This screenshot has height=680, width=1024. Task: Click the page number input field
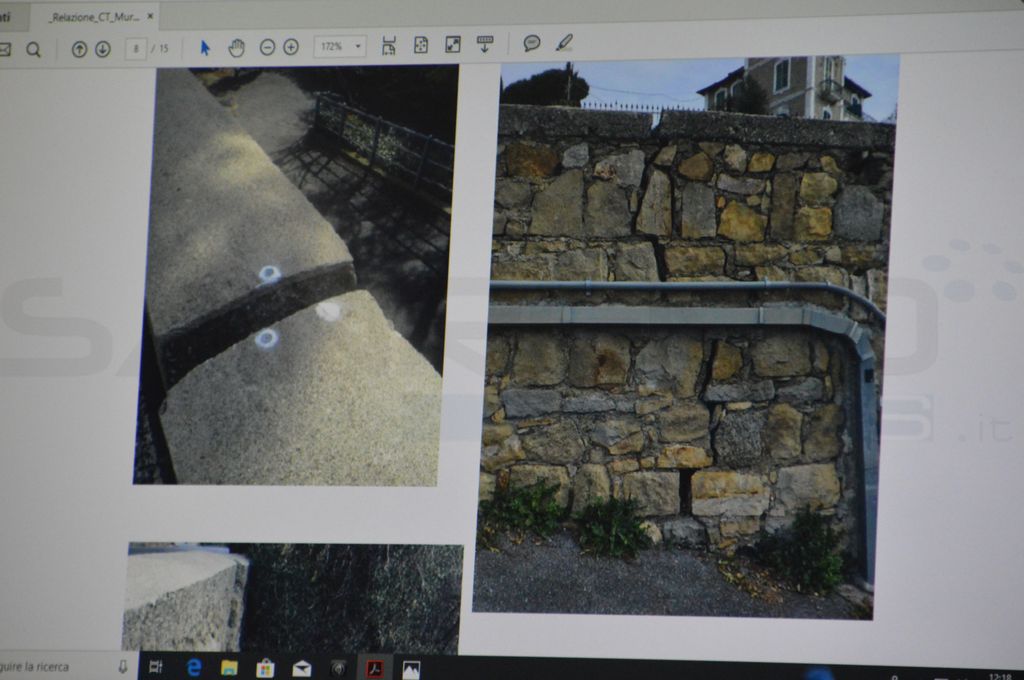[x=136, y=48]
